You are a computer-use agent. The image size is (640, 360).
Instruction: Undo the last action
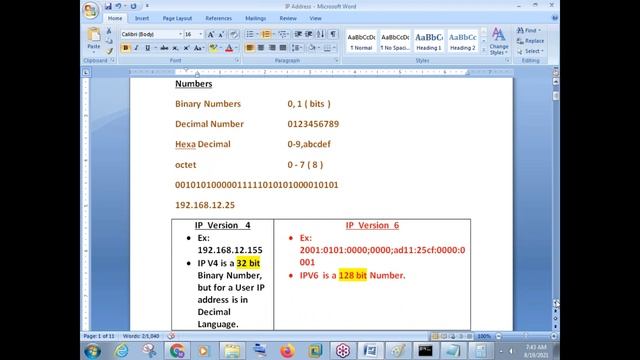tap(118, 6)
